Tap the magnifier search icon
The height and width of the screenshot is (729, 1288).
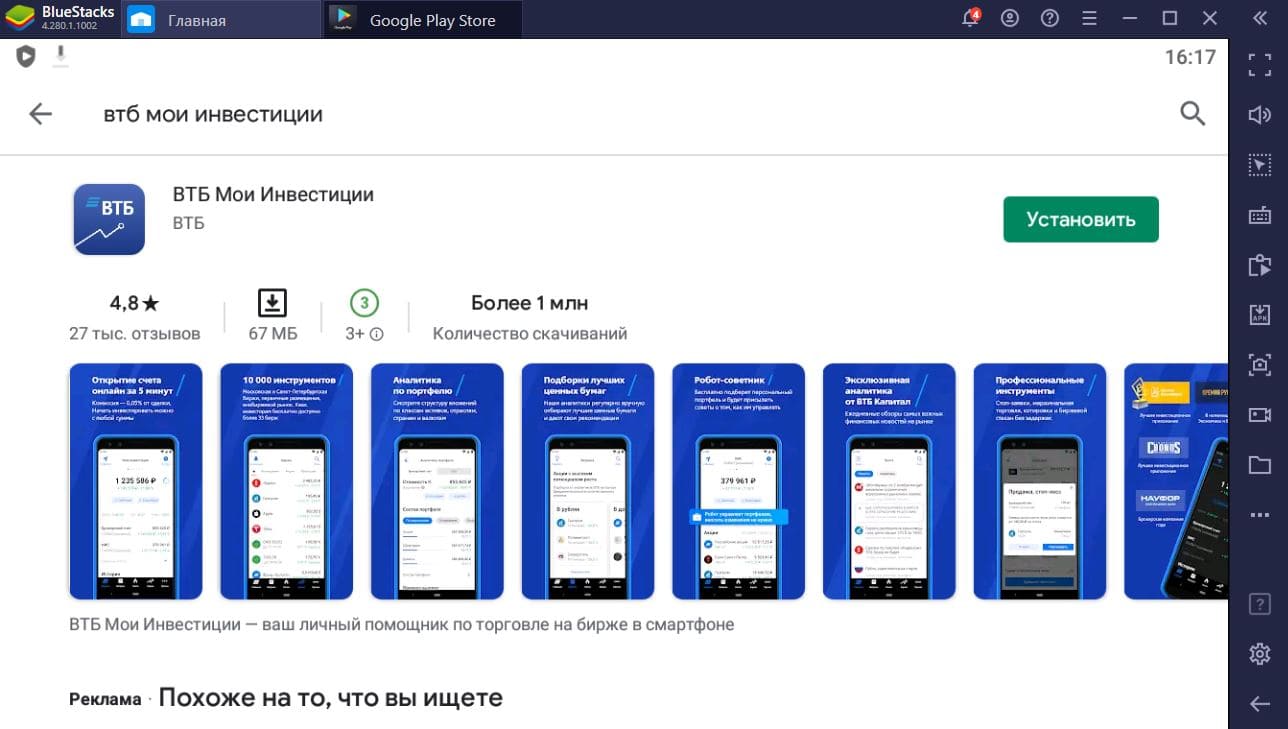coord(1192,113)
